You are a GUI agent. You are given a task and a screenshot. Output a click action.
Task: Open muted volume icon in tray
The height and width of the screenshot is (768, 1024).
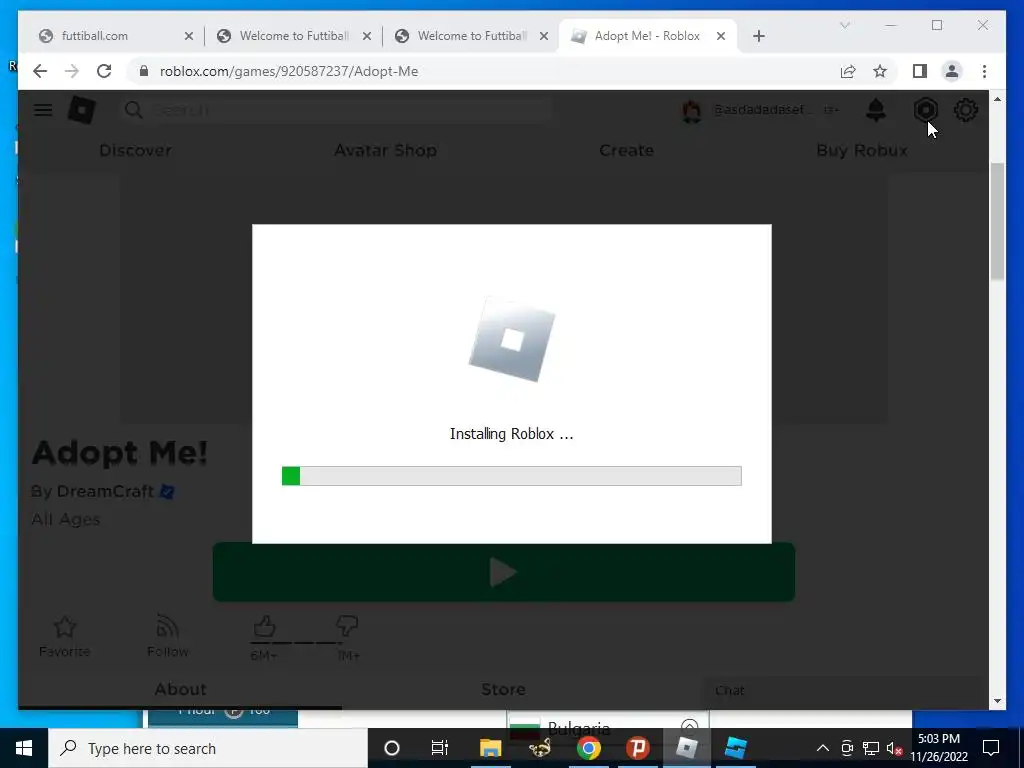pos(895,748)
